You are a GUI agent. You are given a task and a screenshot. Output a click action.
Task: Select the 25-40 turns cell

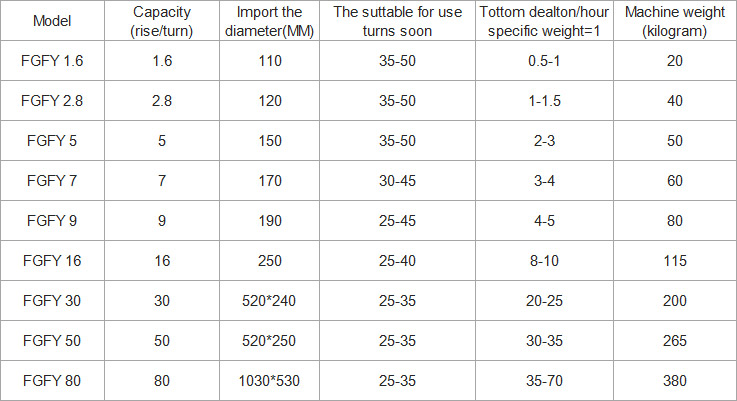(x=397, y=260)
